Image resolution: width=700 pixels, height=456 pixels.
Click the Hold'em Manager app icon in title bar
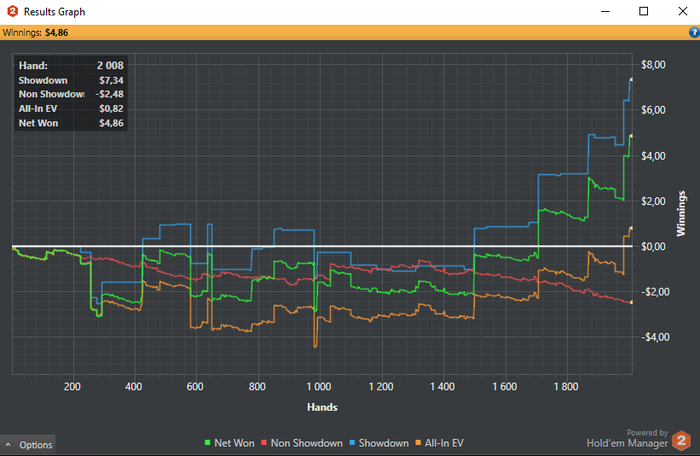(x=12, y=11)
